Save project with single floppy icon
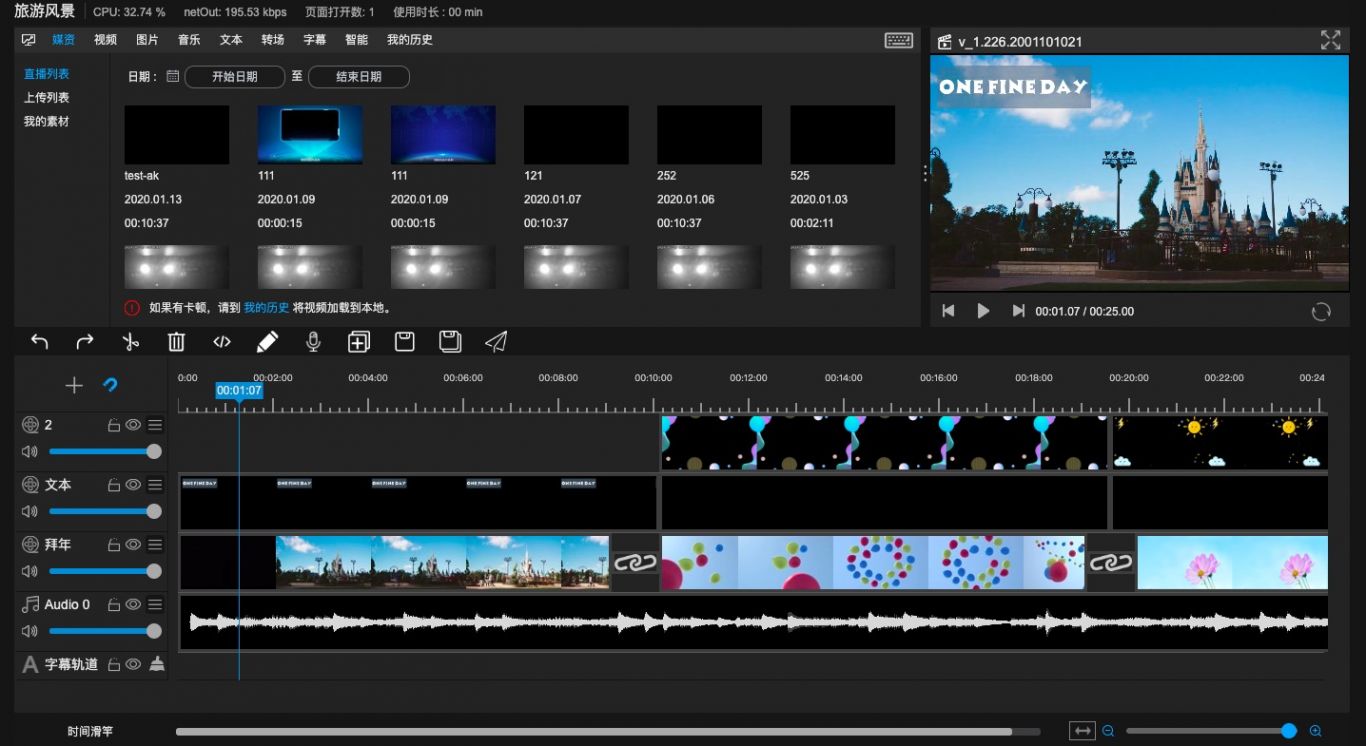Image resolution: width=1366 pixels, height=746 pixels. 405,342
